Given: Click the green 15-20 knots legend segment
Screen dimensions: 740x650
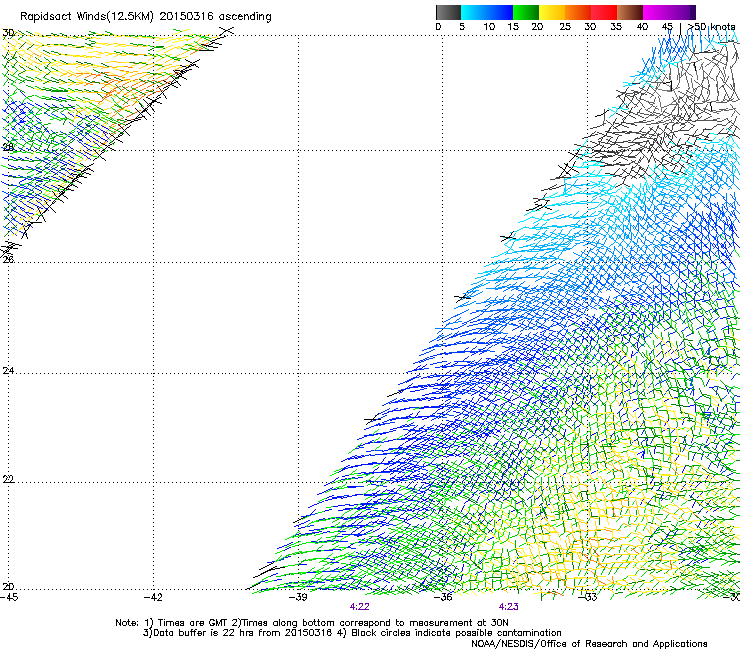Looking at the screenshot, I should click(526, 12).
